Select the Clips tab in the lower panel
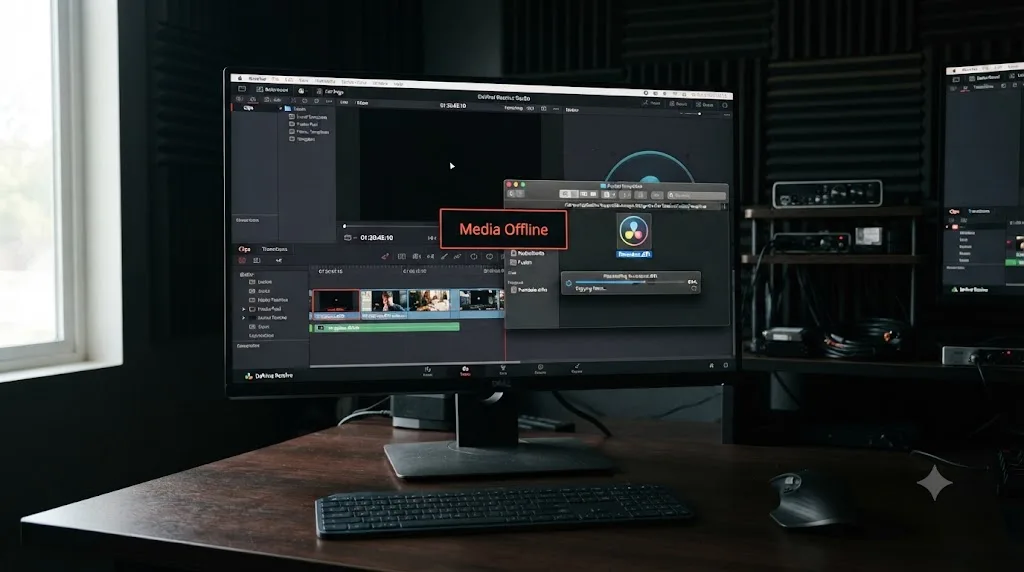Image resolution: width=1024 pixels, height=572 pixels. pos(244,249)
